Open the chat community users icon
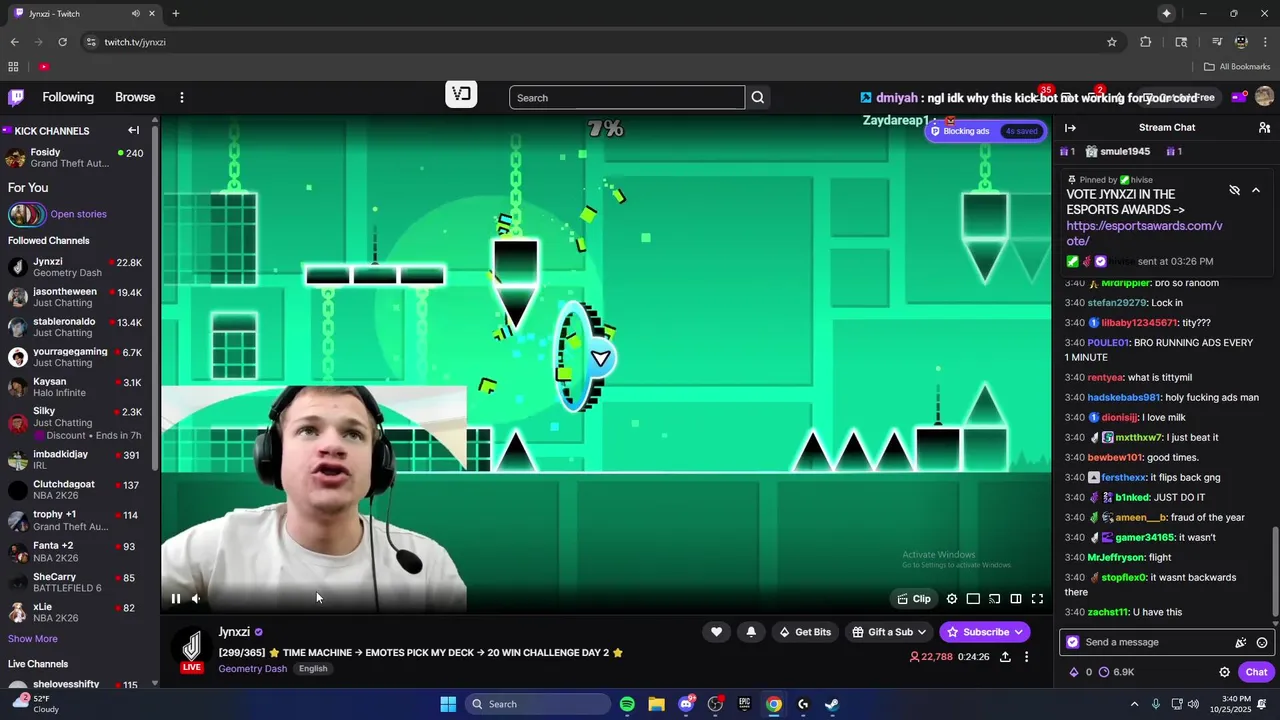Screen dimensions: 1280x720 coord(1264,128)
